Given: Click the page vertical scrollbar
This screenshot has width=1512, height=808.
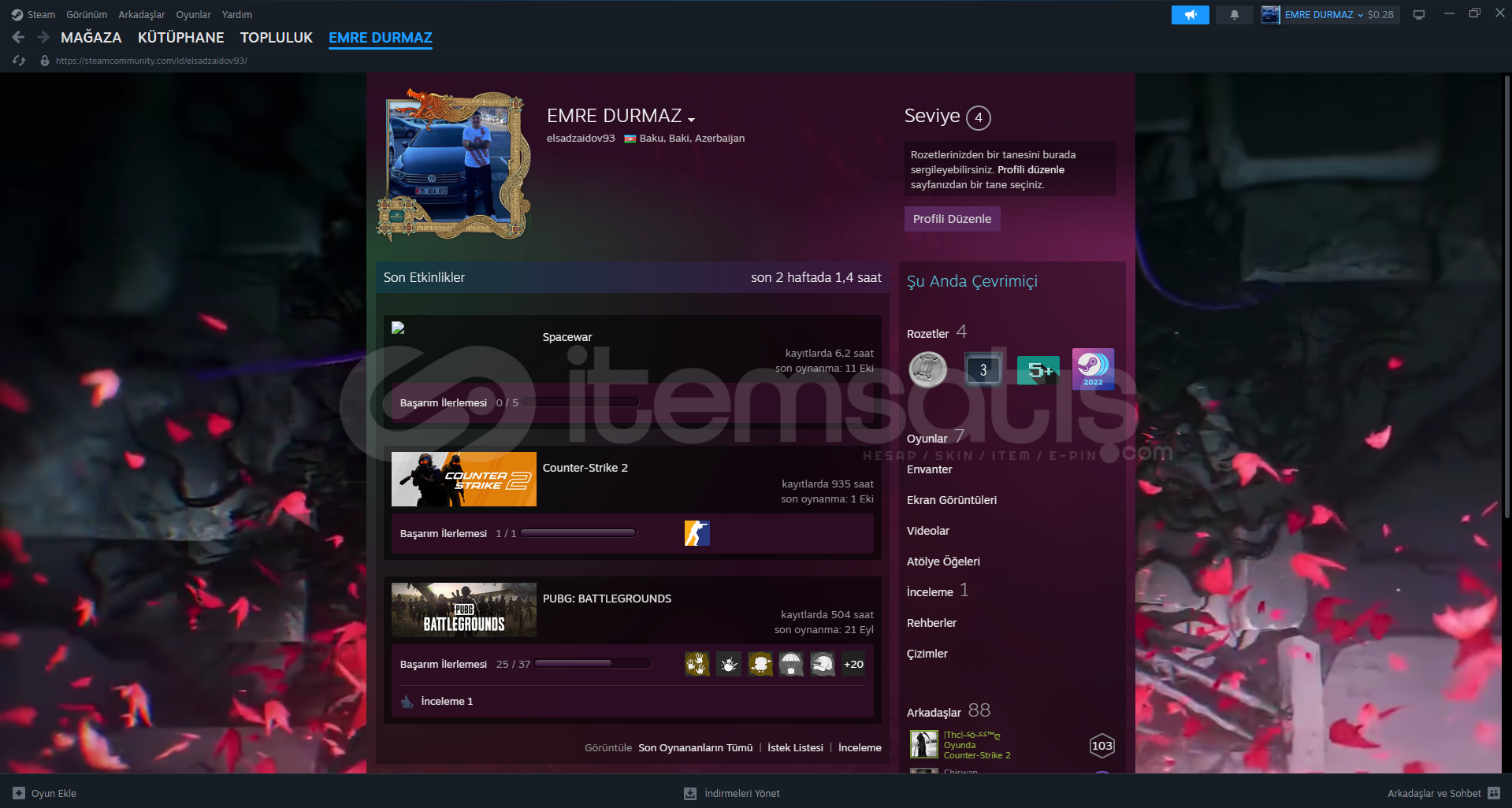Looking at the screenshot, I should (1506, 298).
